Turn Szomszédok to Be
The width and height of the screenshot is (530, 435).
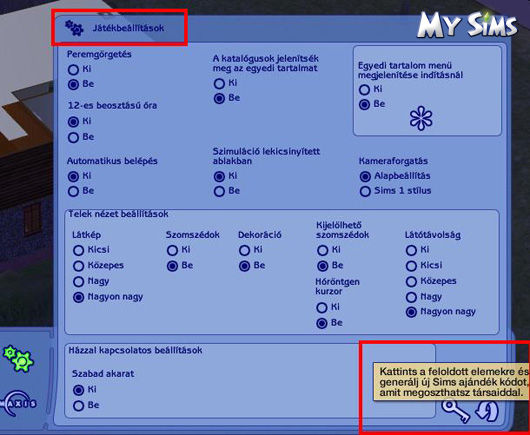172,266
